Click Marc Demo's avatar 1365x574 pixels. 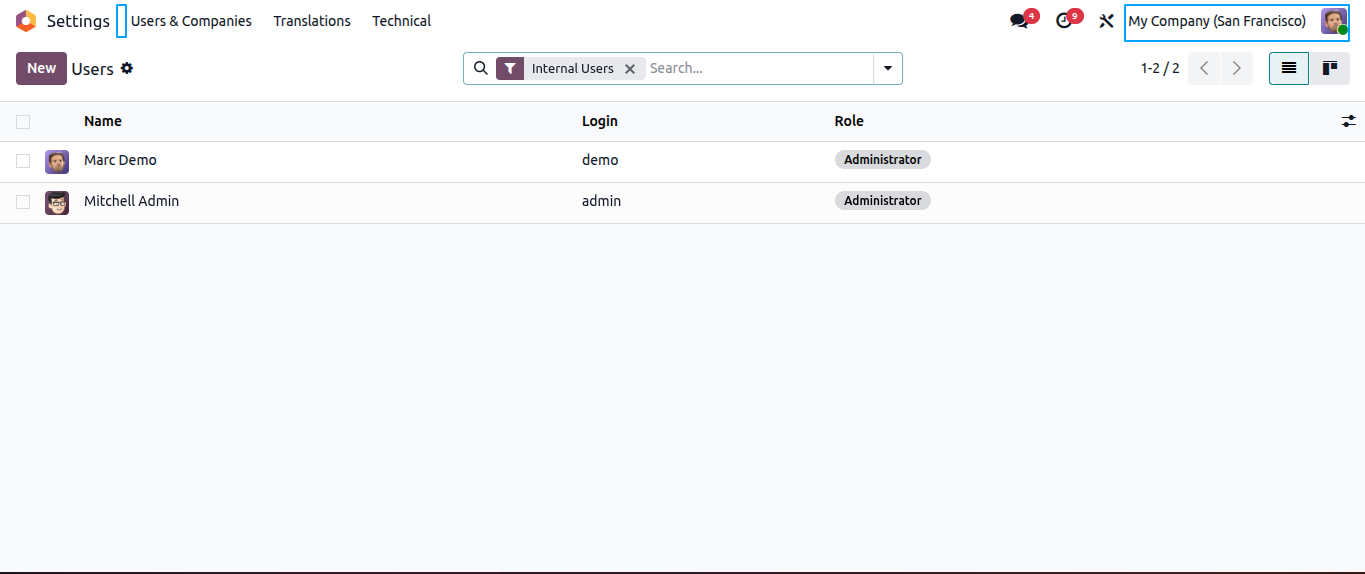click(57, 162)
